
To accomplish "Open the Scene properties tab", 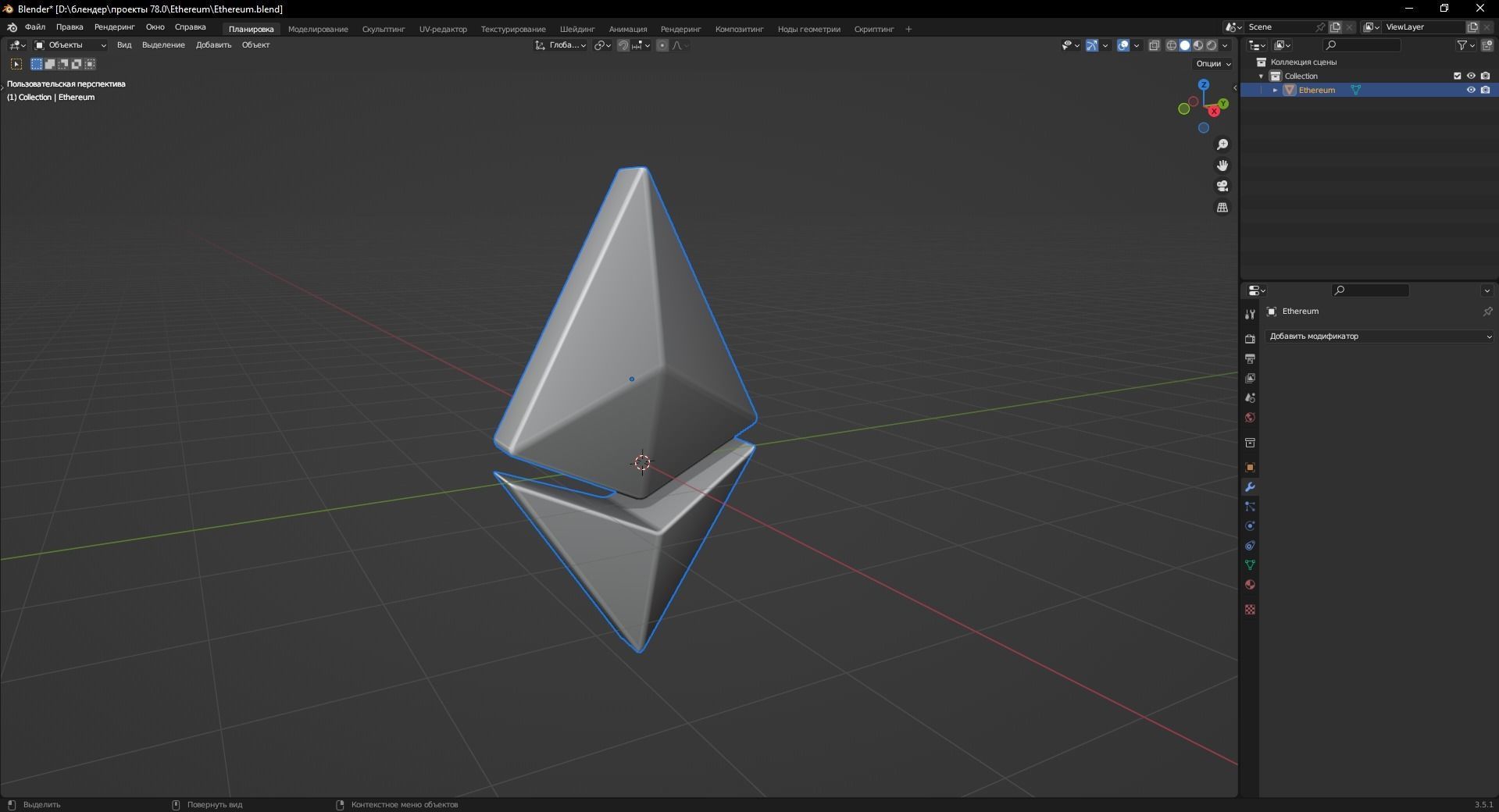I will (x=1250, y=397).
